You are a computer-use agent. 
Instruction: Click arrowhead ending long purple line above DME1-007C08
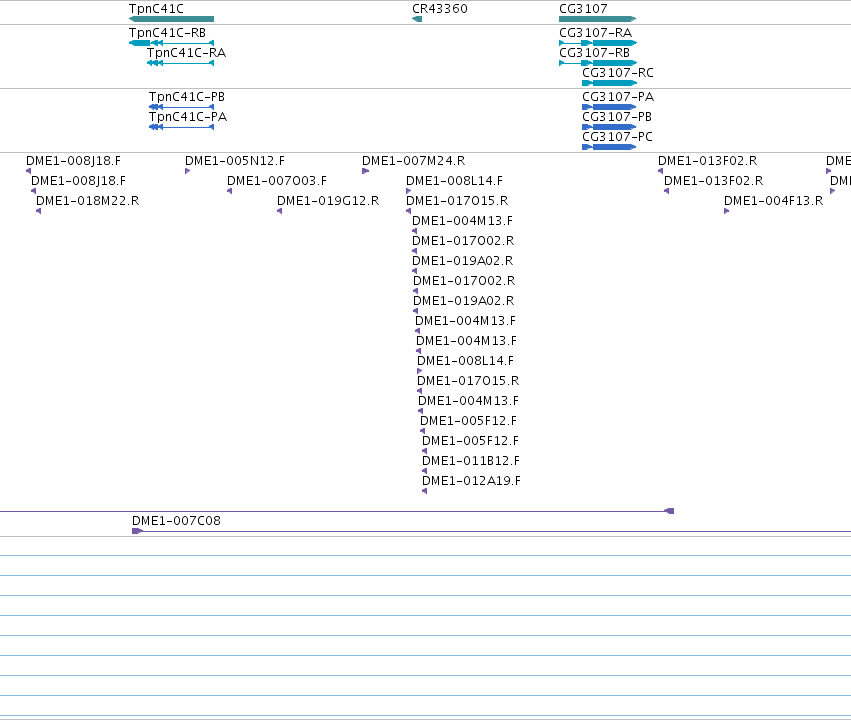coord(669,511)
